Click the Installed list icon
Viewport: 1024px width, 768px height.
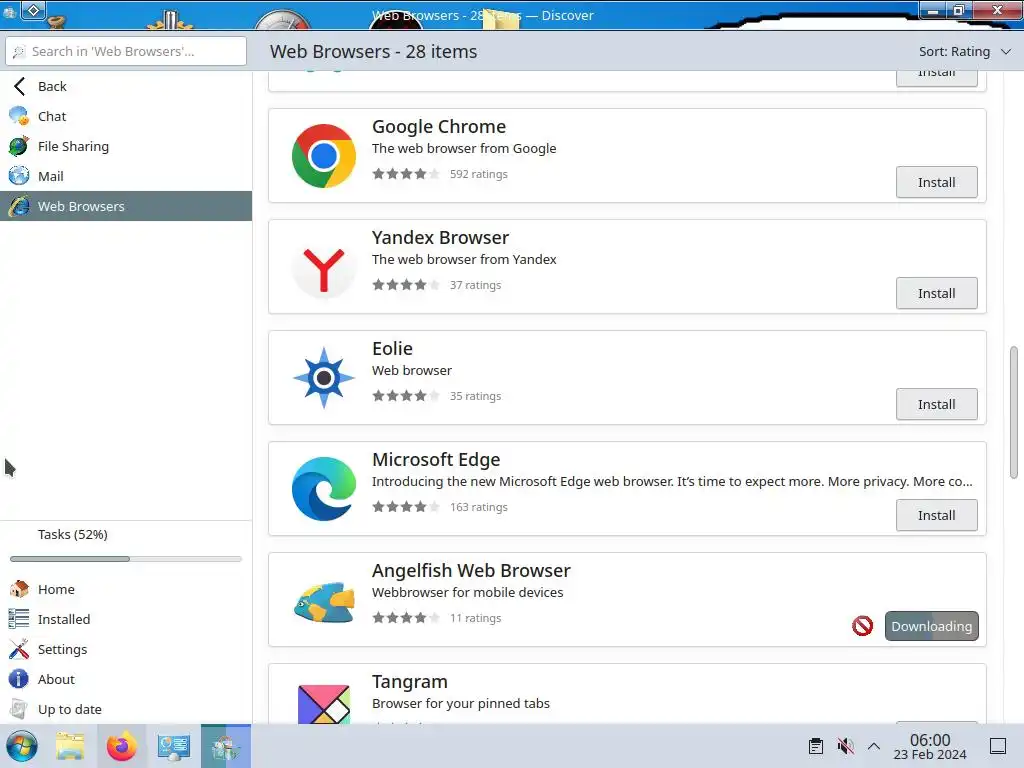click(19, 619)
